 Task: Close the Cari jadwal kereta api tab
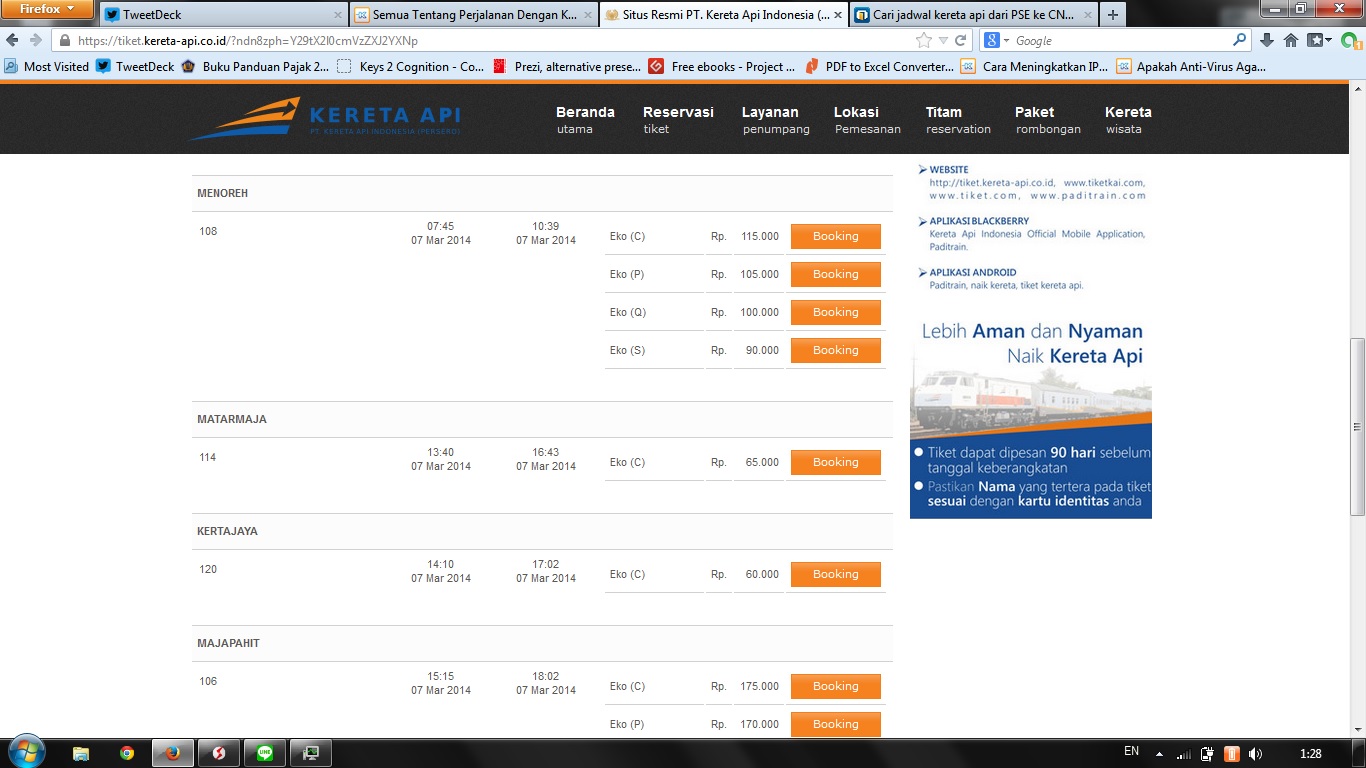pyautogui.click(x=1086, y=15)
